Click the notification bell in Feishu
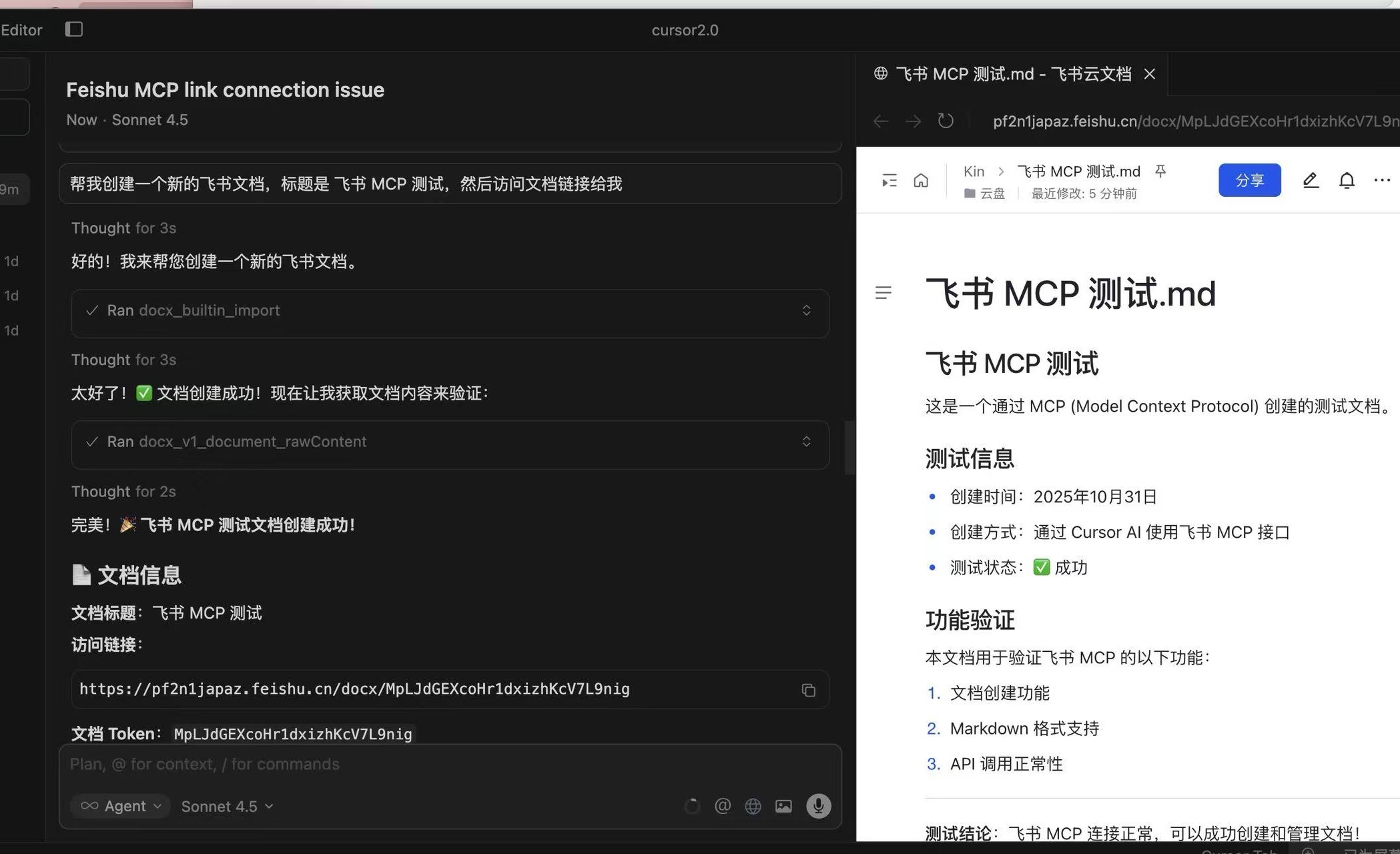1400x854 pixels. pyautogui.click(x=1347, y=180)
